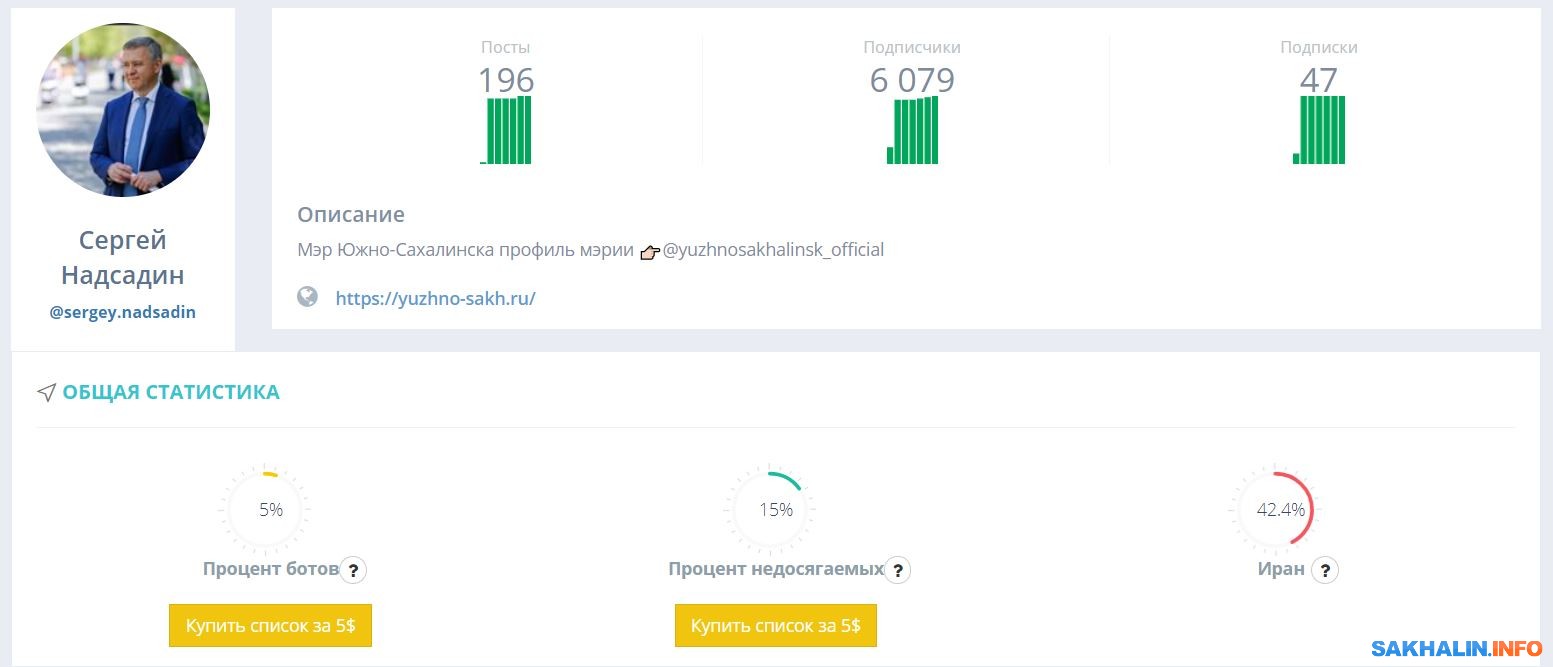Click the pointing hand emoji in the description
The height and width of the screenshot is (667, 1553).
tap(650, 251)
